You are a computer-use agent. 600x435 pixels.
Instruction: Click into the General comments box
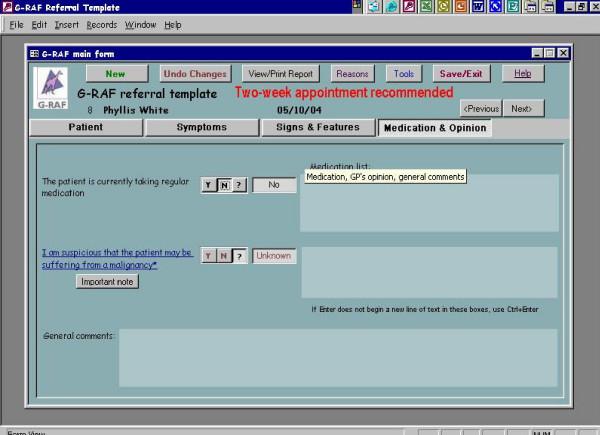pos(337,358)
